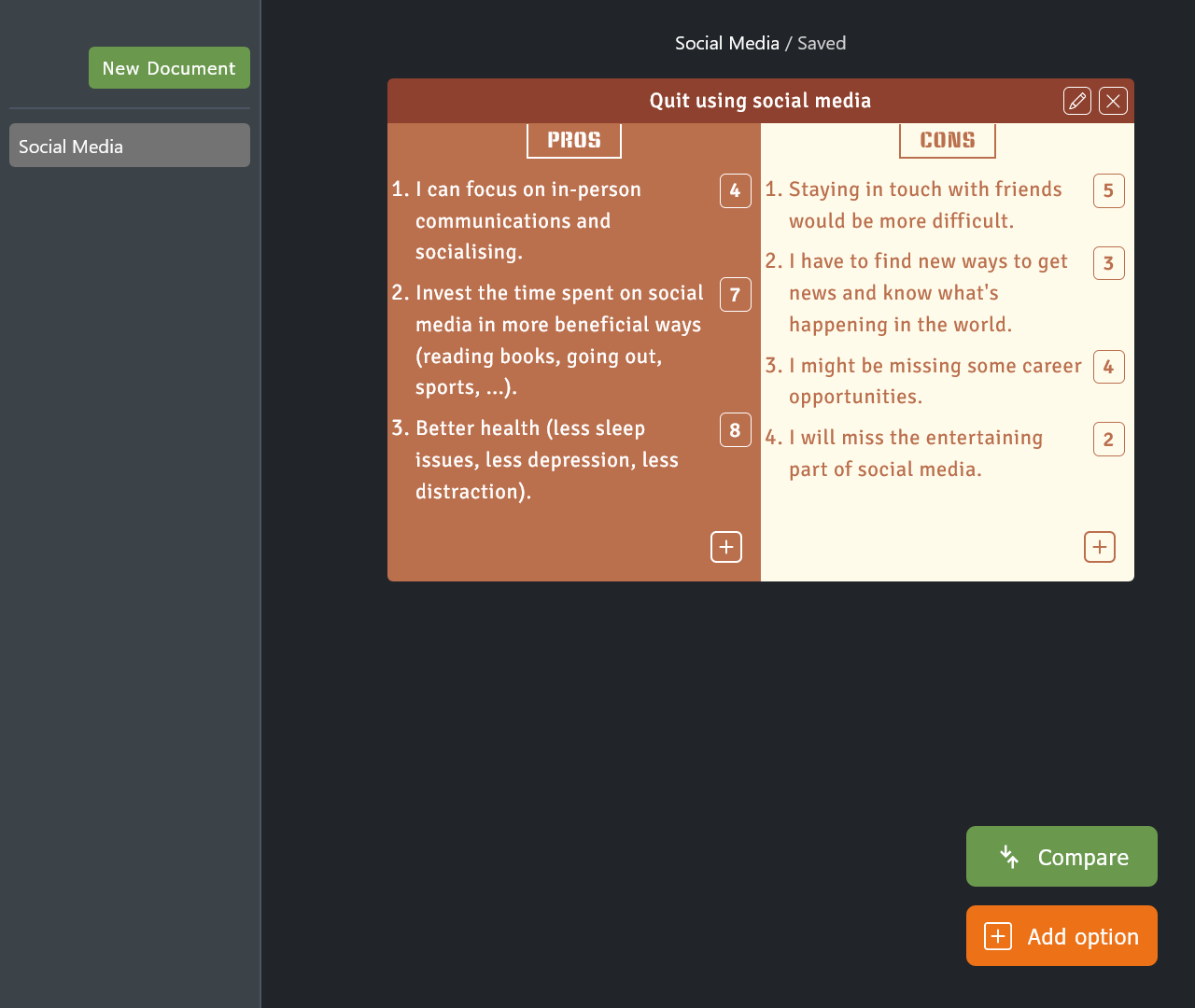
Task: Click the weight badge 7 for Invest the time
Action: click(735, 294)
